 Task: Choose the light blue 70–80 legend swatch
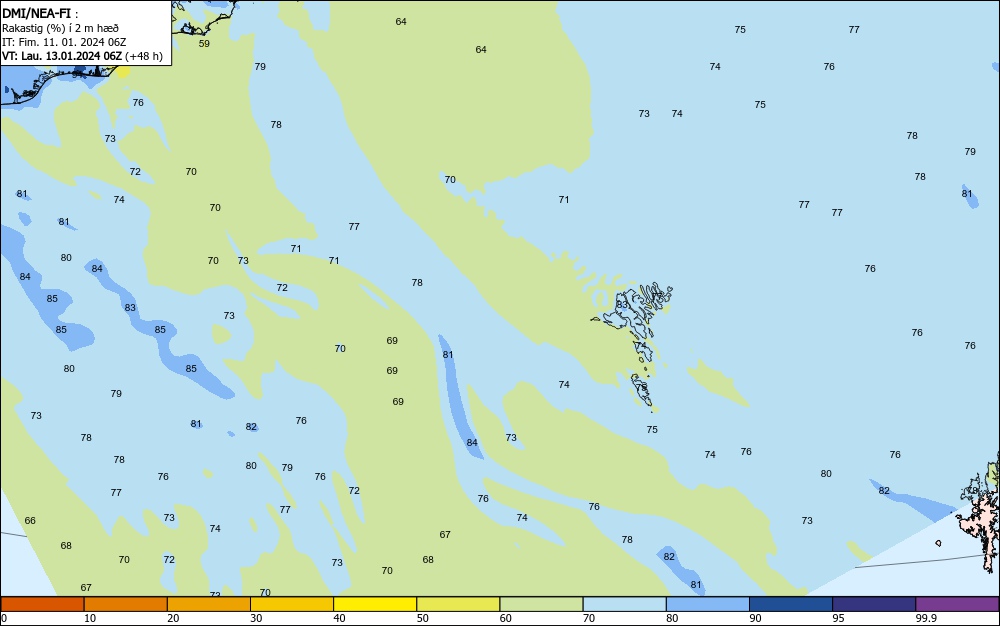pos(624,604)
